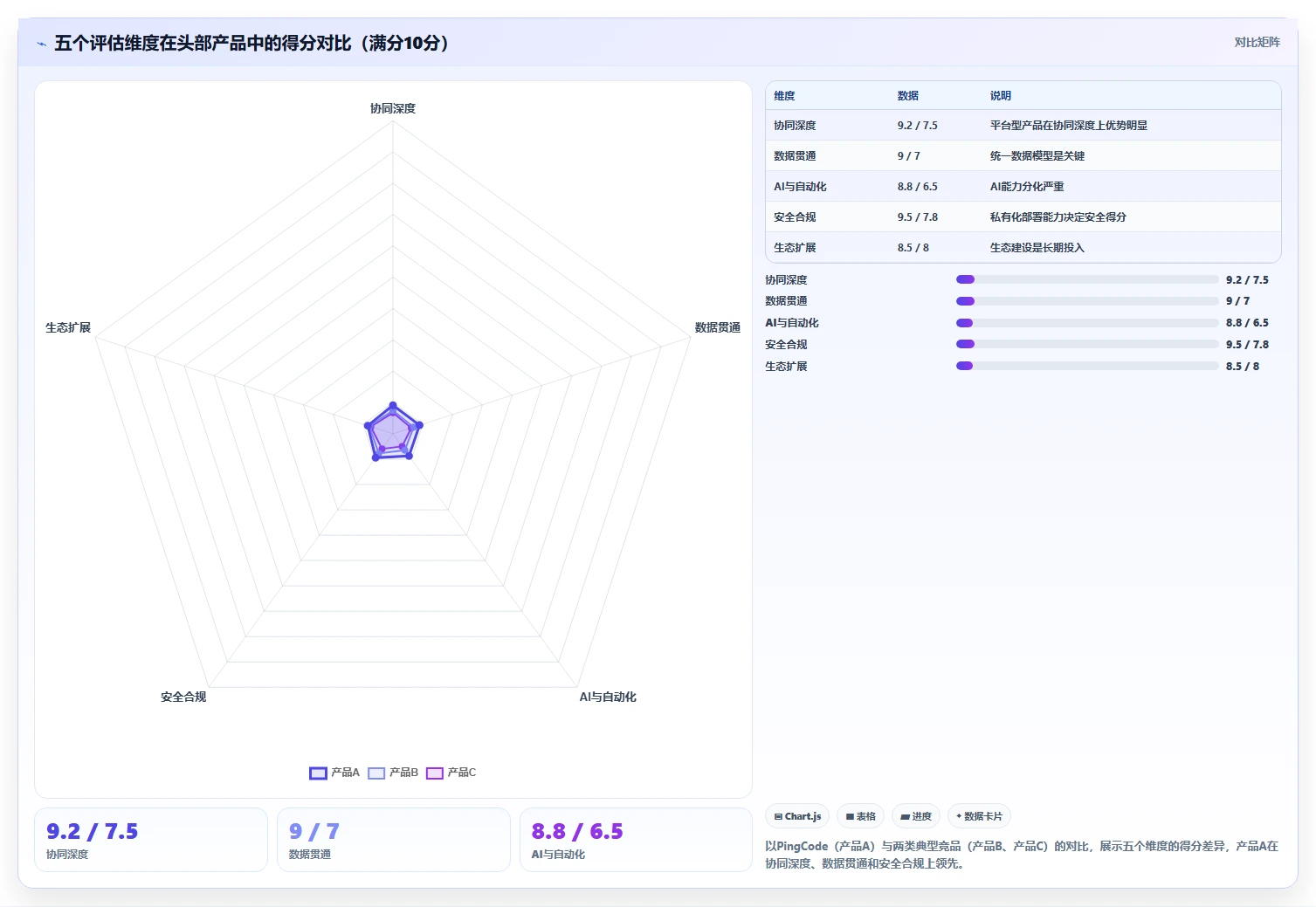This screenshot has height=907, width=1316.
Task: Click the 表格 chip
Action: click(x=861, y=816)
